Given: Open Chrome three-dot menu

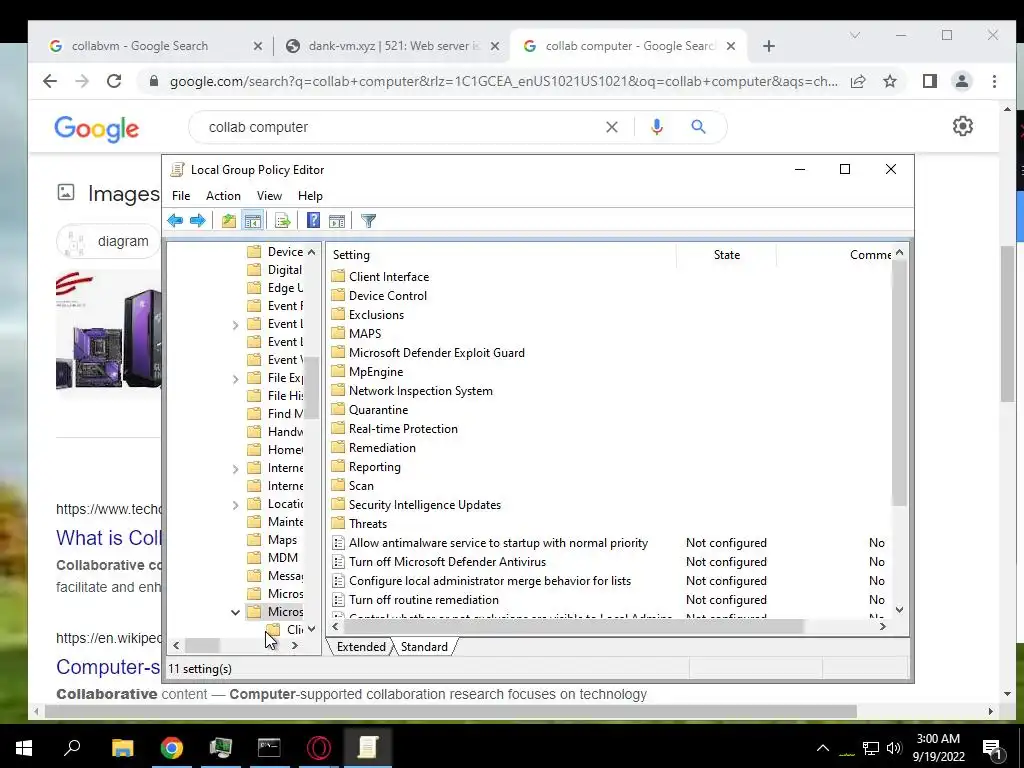Looking at the screenshot, I should tap(994, 81).
